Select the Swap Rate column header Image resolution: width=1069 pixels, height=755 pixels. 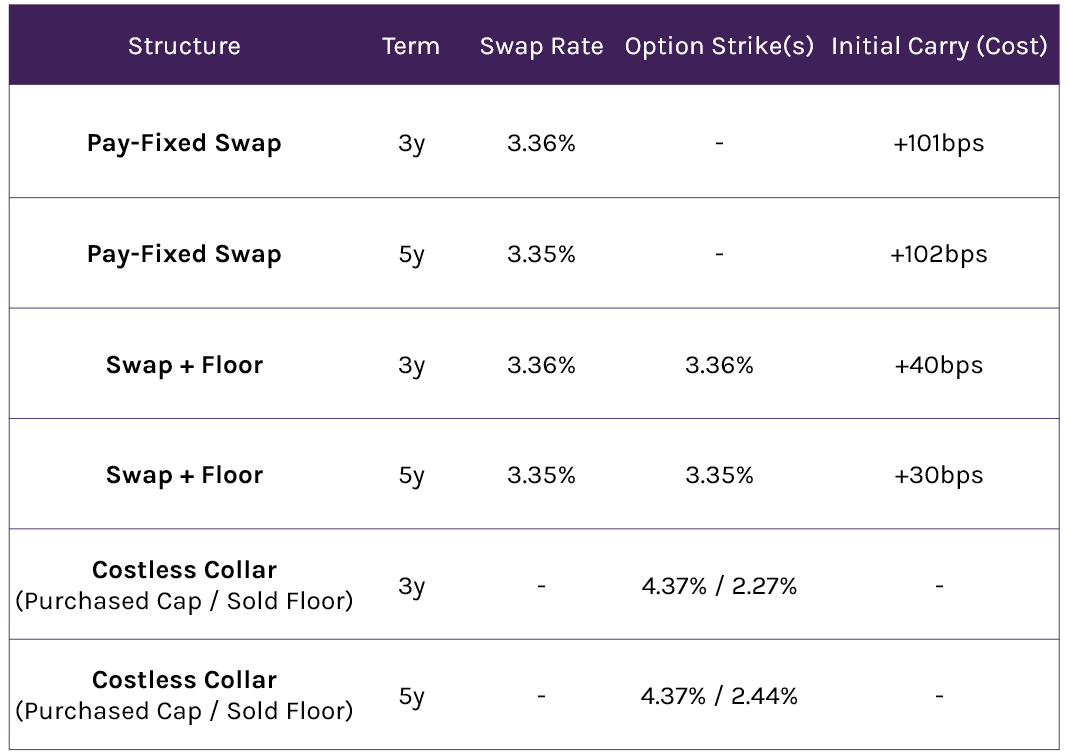[x=541, y=46]
